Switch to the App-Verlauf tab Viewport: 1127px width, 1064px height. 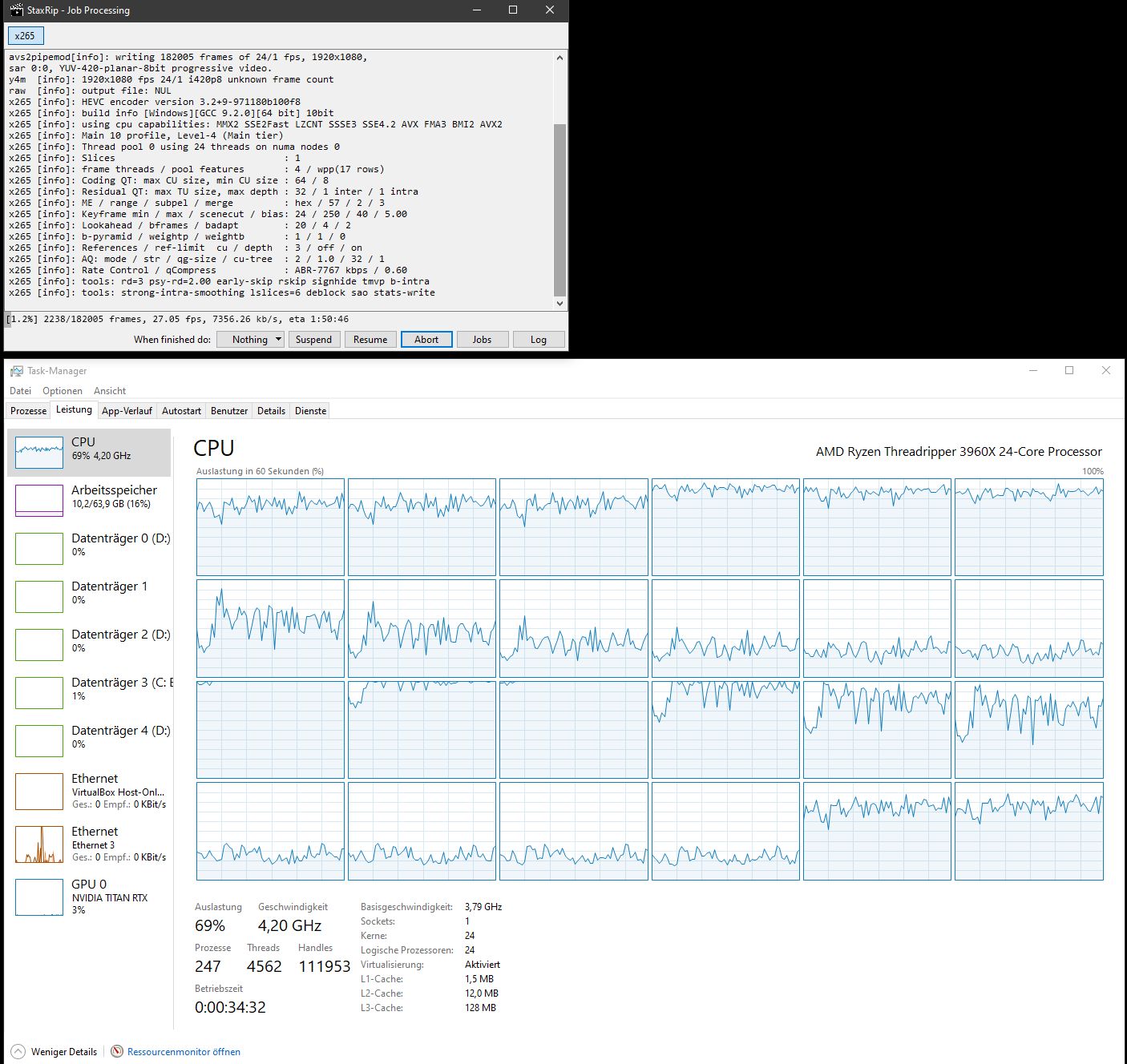[x=127, y=411]
